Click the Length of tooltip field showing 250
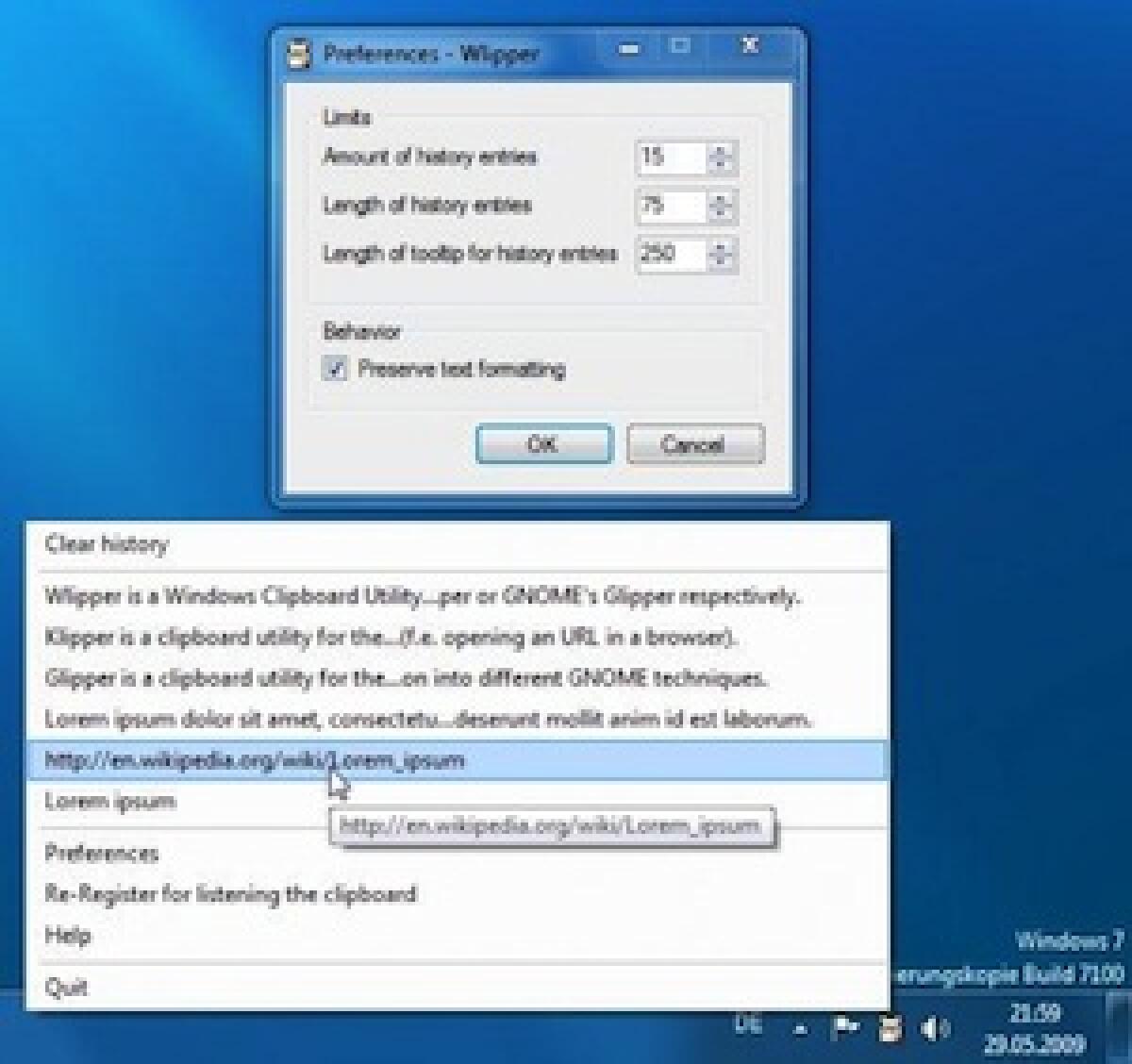The height and width of the screenshot is (1064, 1132). pyautogui.click(x=673, y=254)
